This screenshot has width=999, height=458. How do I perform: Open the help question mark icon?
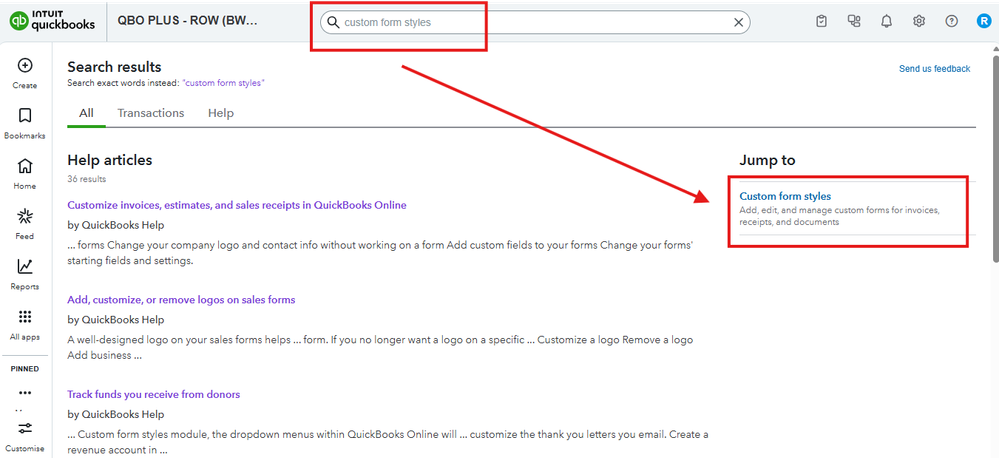coord(951,22)
